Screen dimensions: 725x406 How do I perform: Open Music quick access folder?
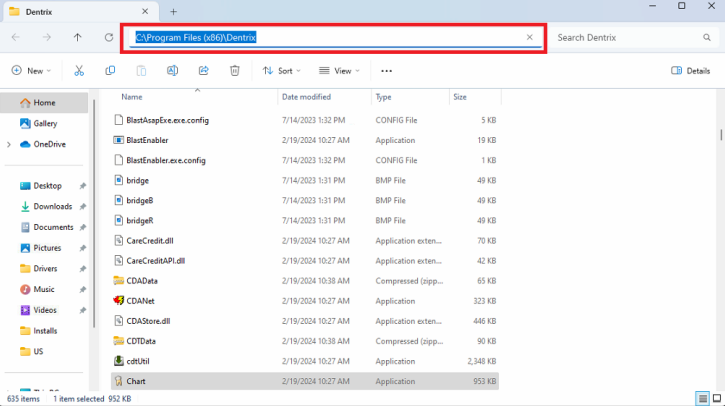click(44, 289)
